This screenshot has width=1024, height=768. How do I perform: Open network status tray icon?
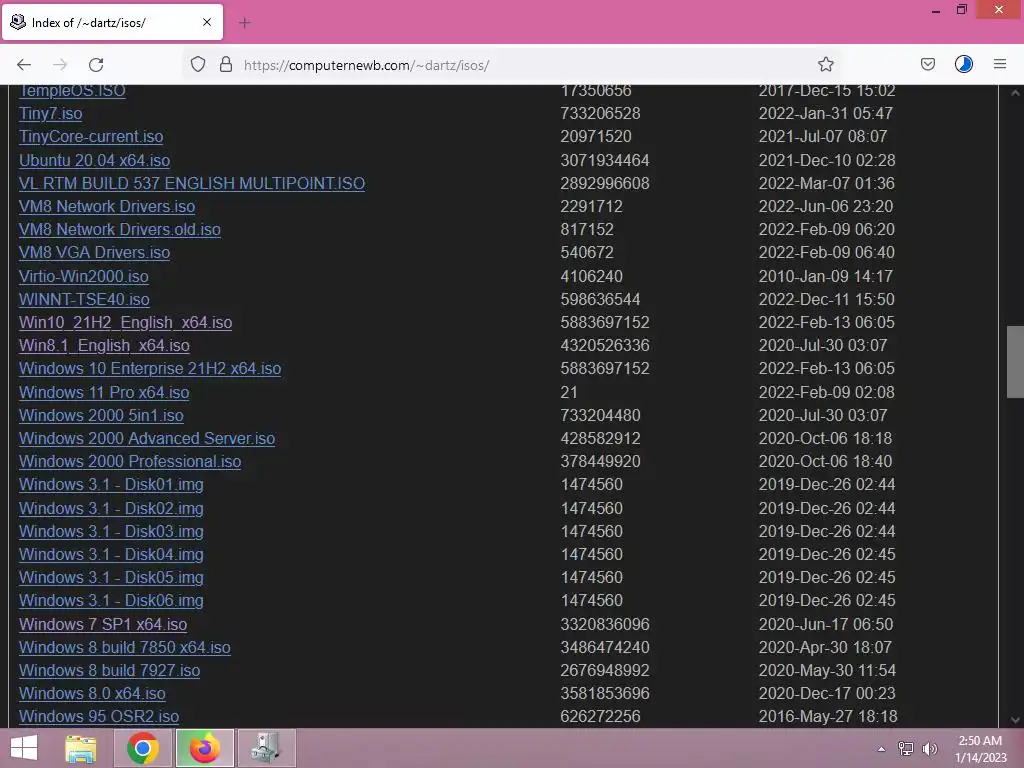906,749
